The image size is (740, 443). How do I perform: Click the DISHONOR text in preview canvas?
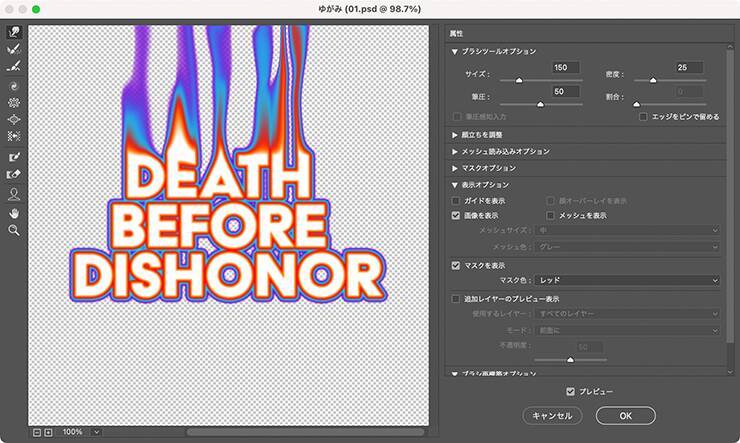pos(228,276)
